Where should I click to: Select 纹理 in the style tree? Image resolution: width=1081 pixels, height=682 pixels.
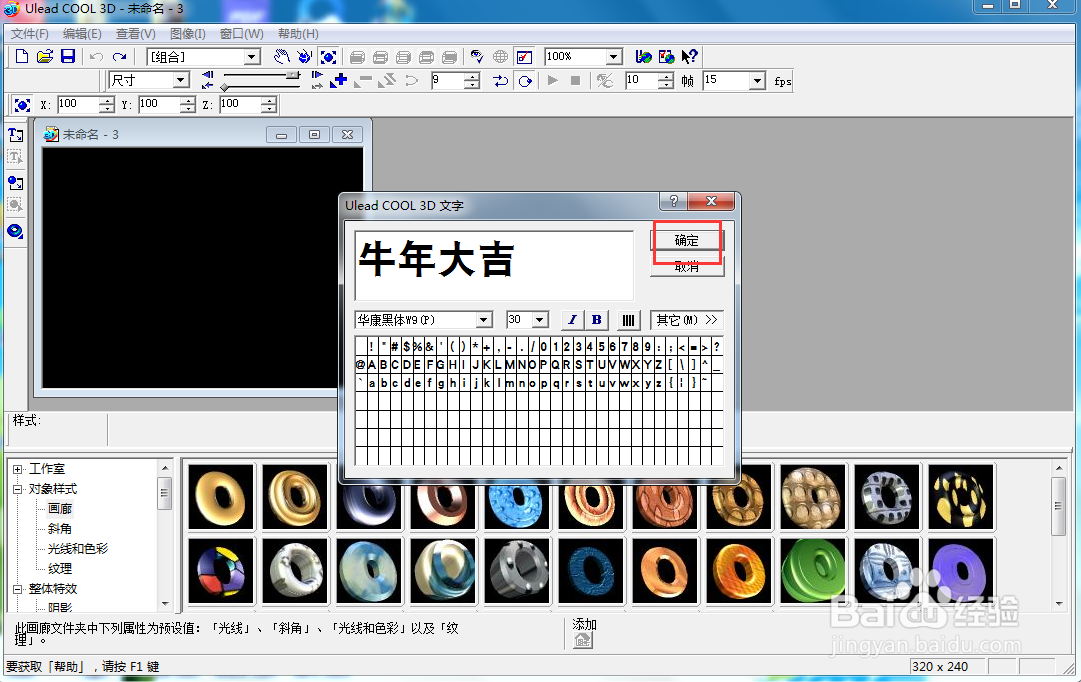coord(59,569)
